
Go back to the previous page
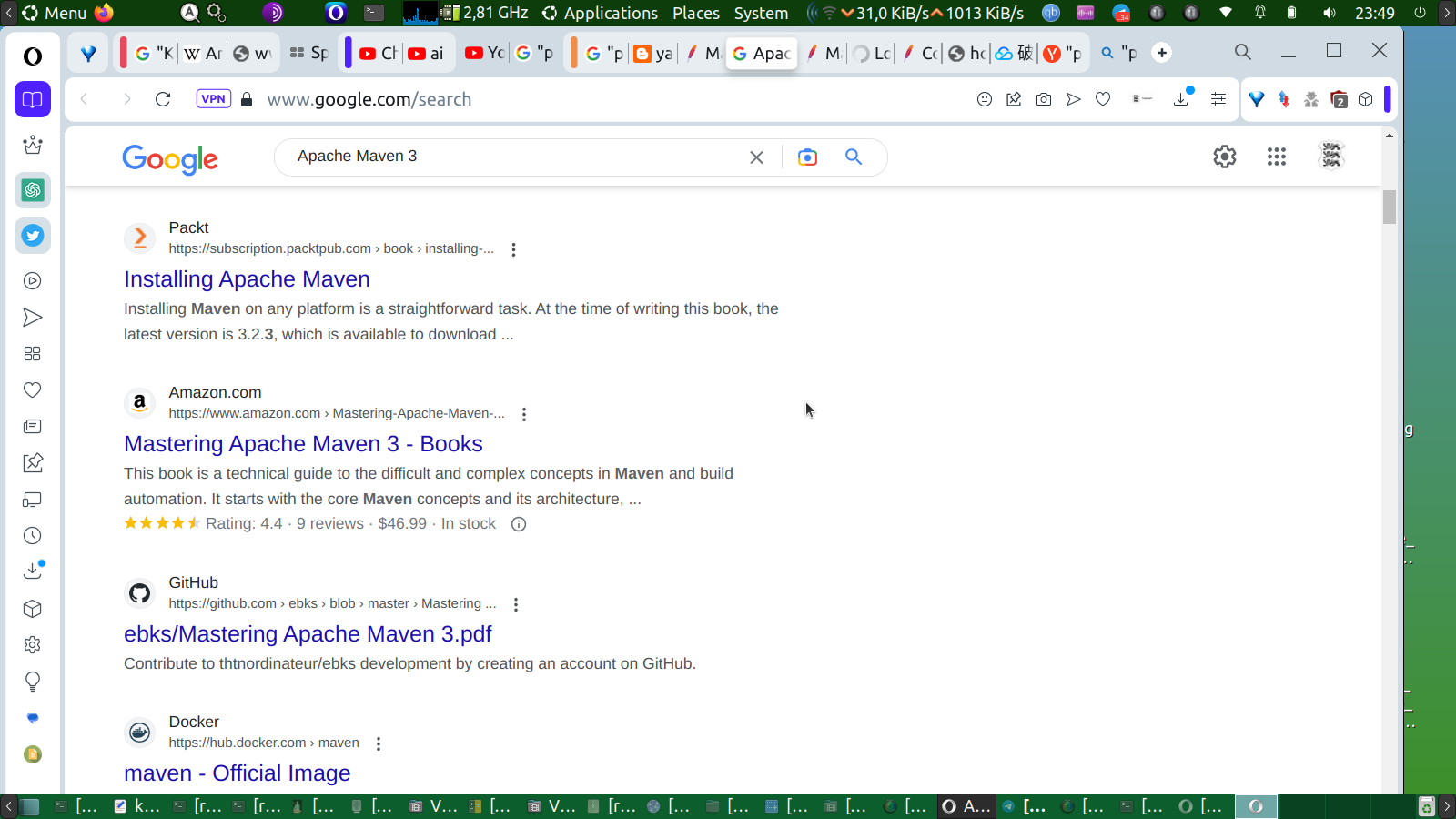(x=84, y=99)
